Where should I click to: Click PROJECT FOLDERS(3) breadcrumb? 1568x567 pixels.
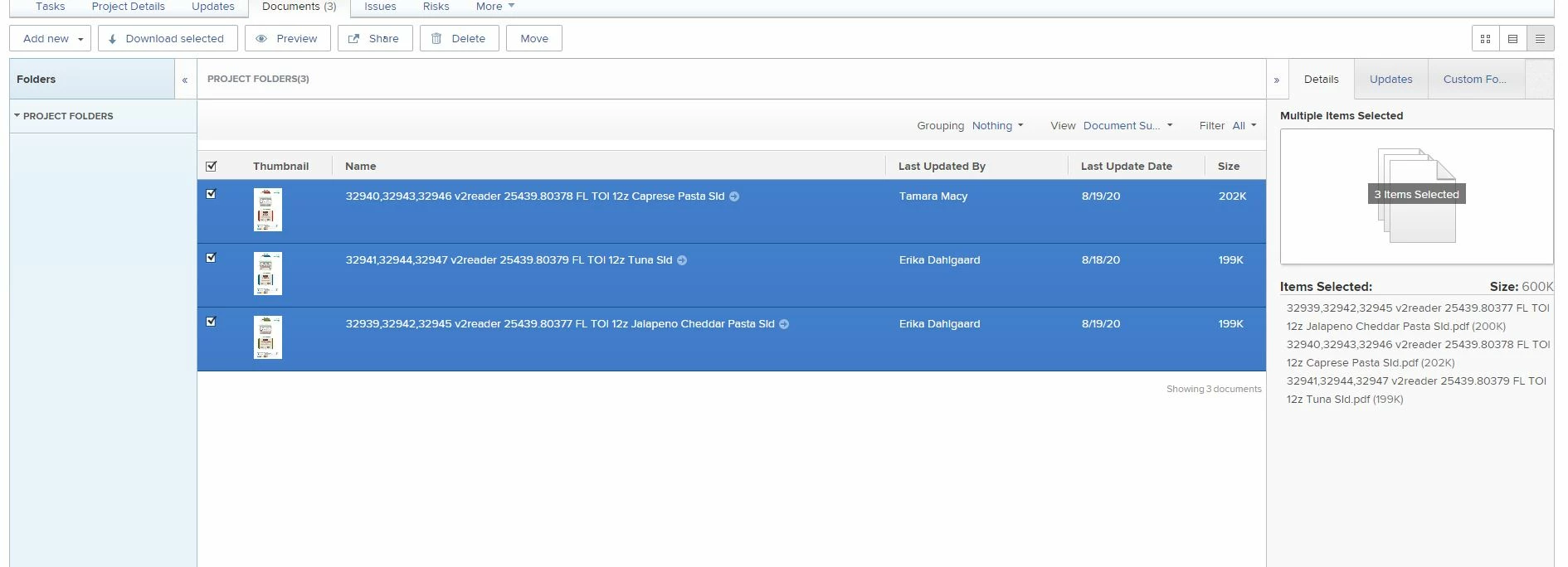(x=258, y=79)
